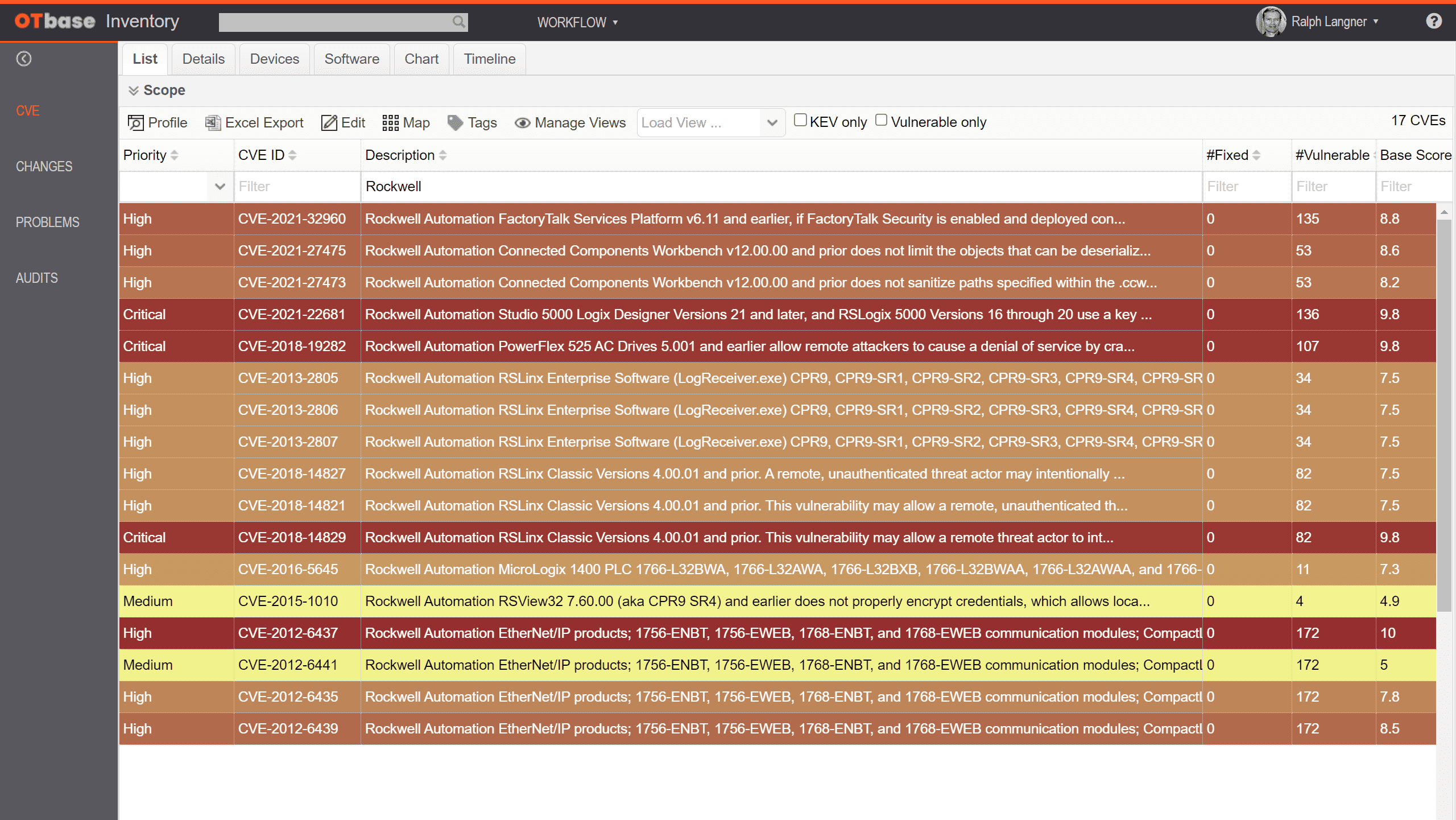Open Manage Views eye icon

coord(522,122)
